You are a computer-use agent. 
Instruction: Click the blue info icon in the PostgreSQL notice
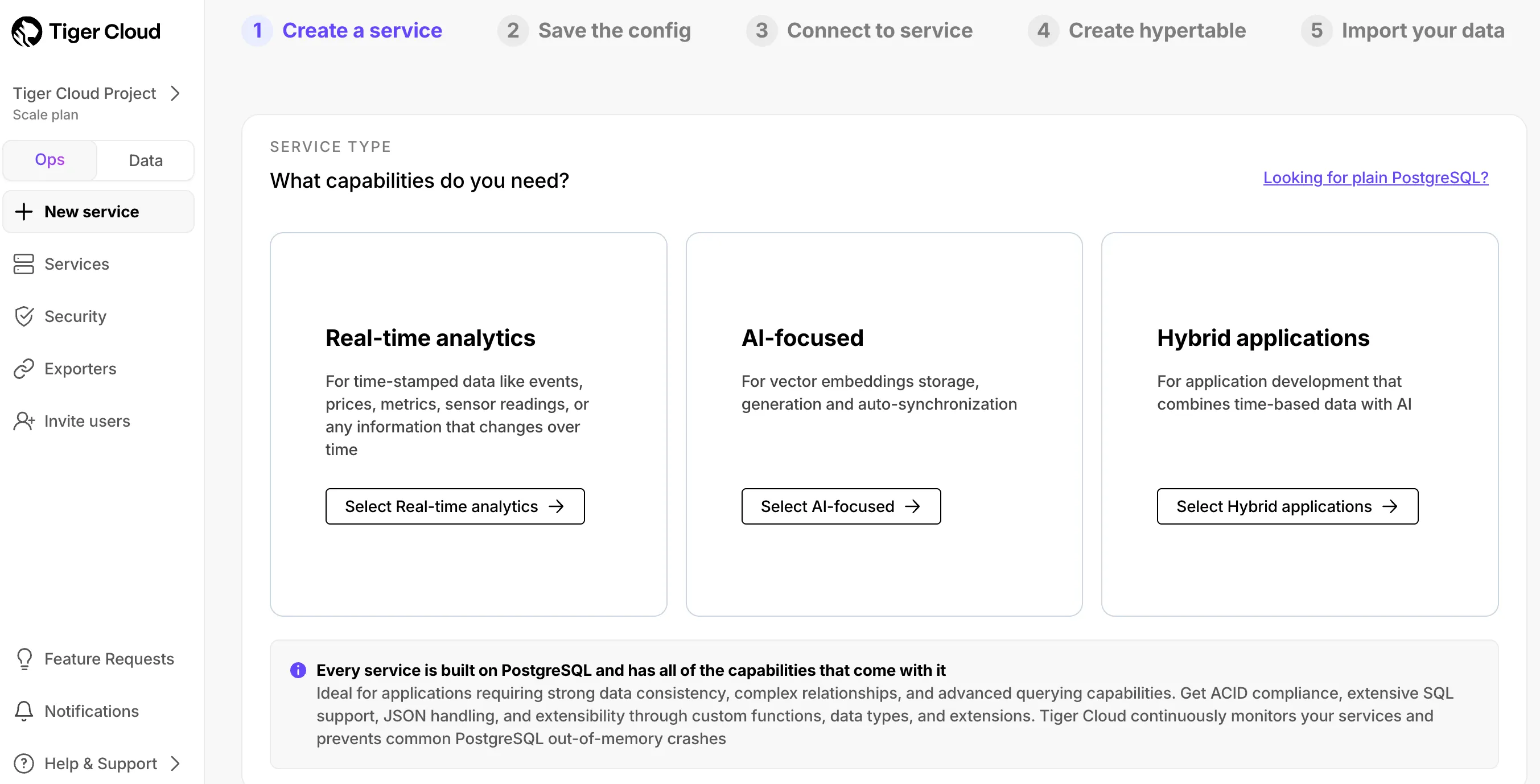point(298,670)
